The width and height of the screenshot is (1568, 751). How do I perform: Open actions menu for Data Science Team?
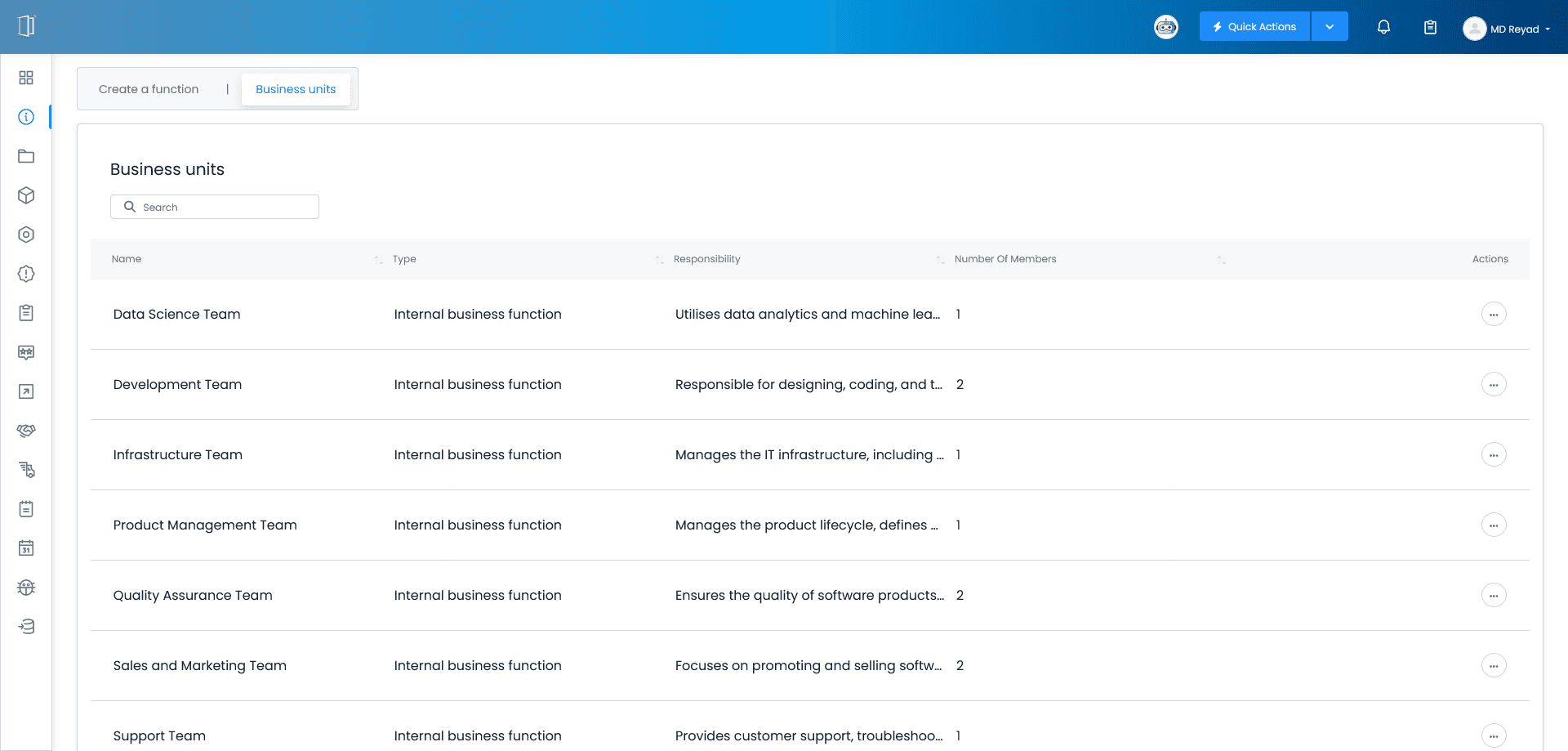[1493, 315]
